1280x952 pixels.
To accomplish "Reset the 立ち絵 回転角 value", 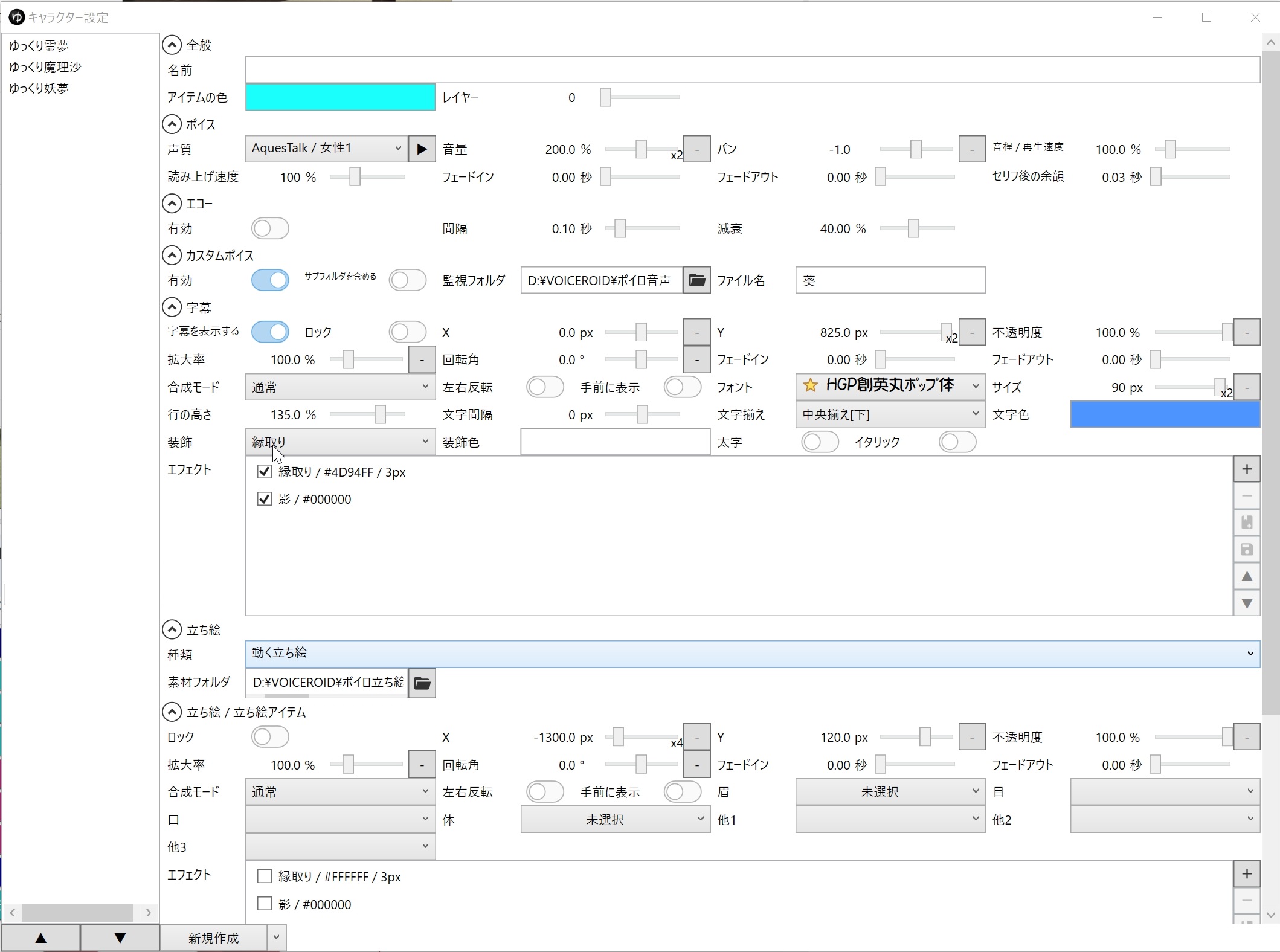I will tap(697, 765).
